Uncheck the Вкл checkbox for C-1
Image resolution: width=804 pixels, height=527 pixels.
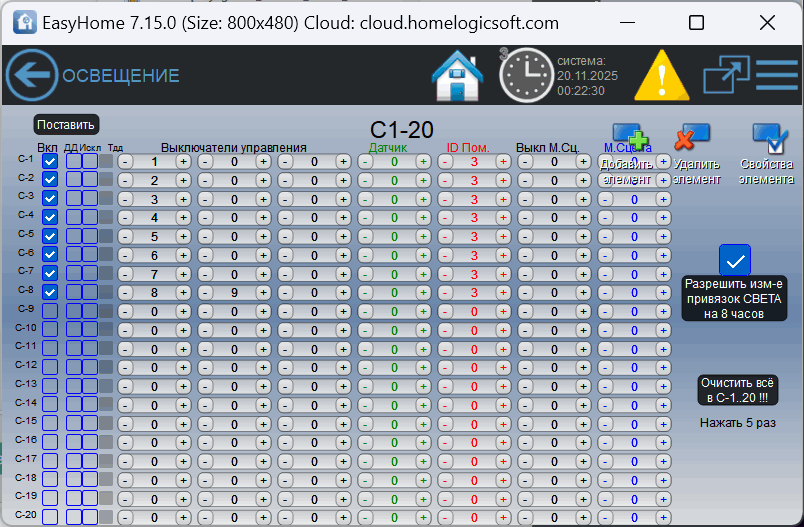pyautogui.click(x=50, y=160)
